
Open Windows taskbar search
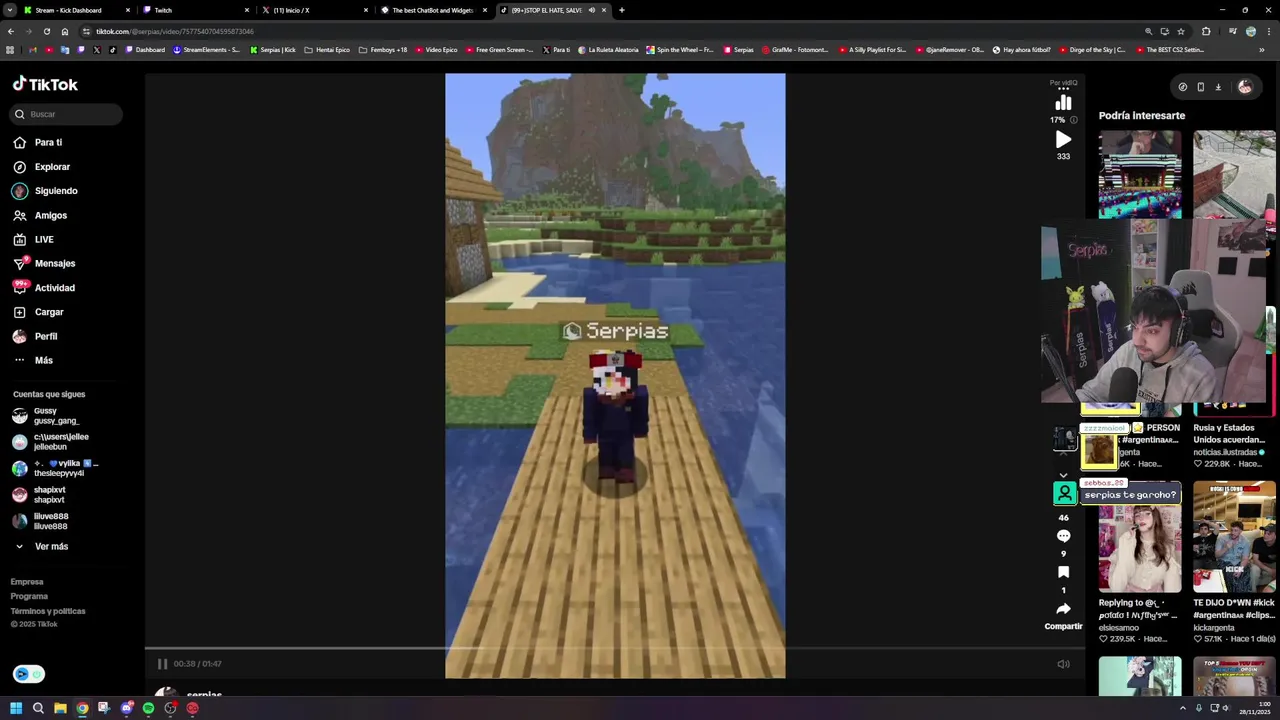pos(38,708)
